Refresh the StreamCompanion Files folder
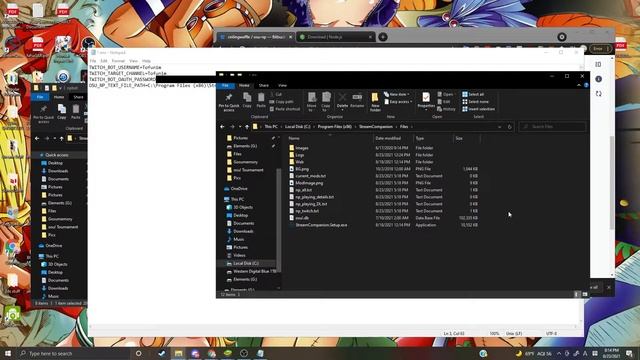 (509, 127)
